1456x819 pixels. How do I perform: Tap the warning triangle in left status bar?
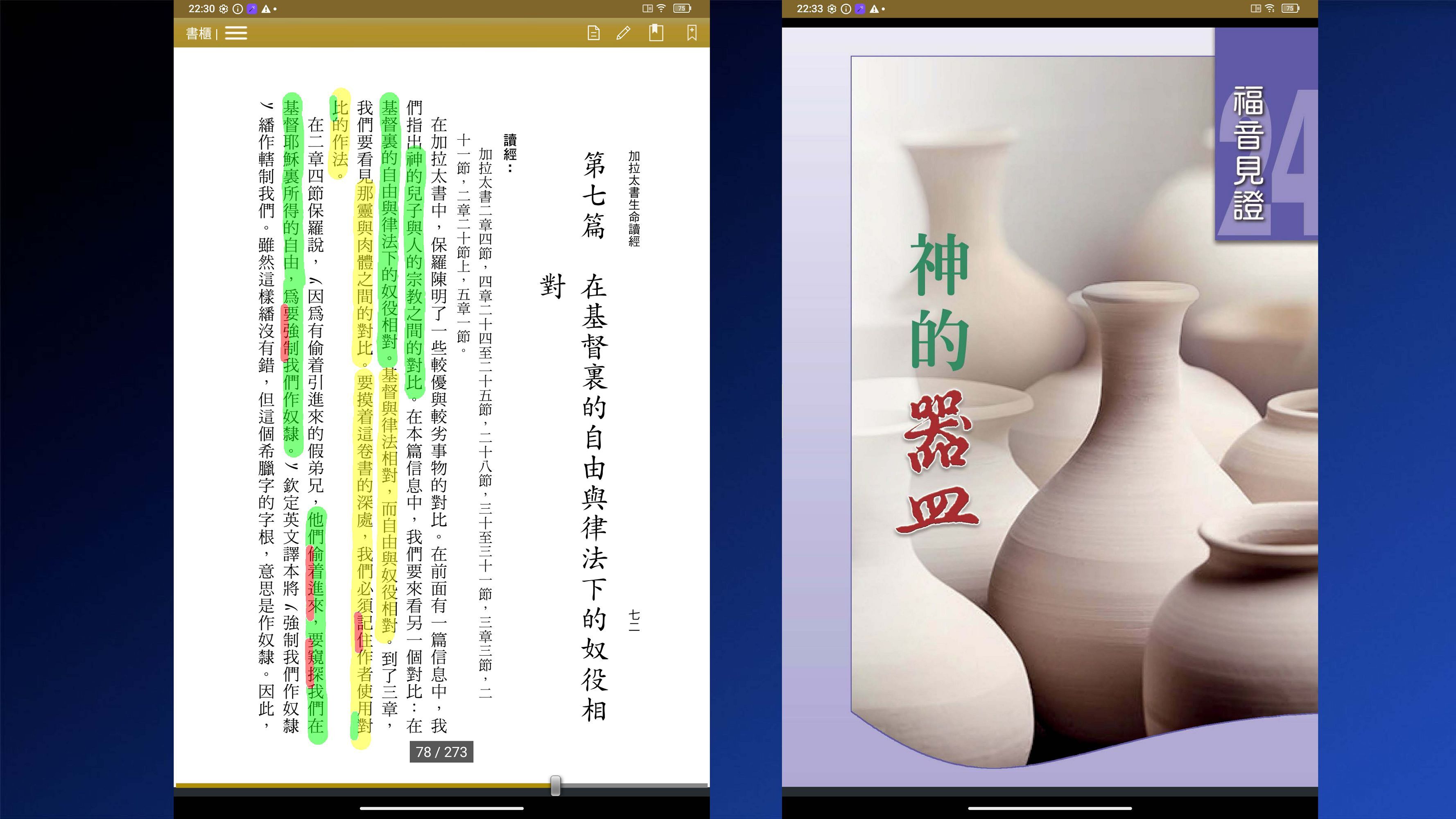(266, 9)
